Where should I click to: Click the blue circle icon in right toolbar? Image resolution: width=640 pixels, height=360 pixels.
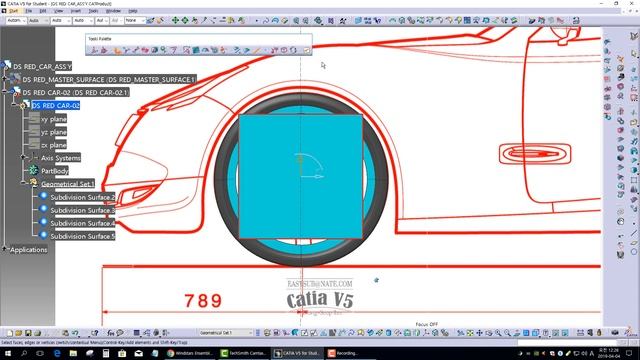[x=634, y=252]
